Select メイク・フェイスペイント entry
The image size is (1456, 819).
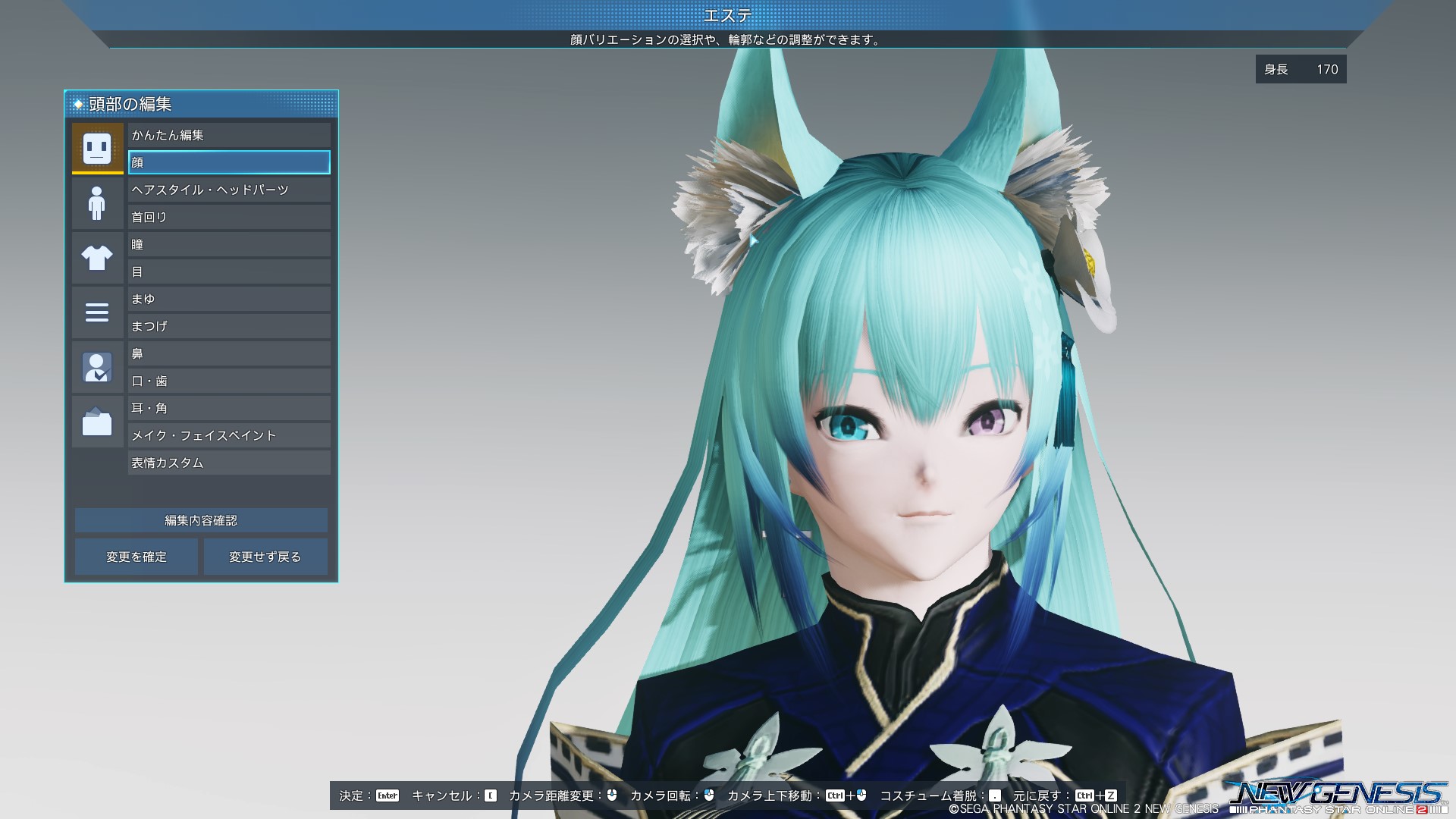point(229,435)
